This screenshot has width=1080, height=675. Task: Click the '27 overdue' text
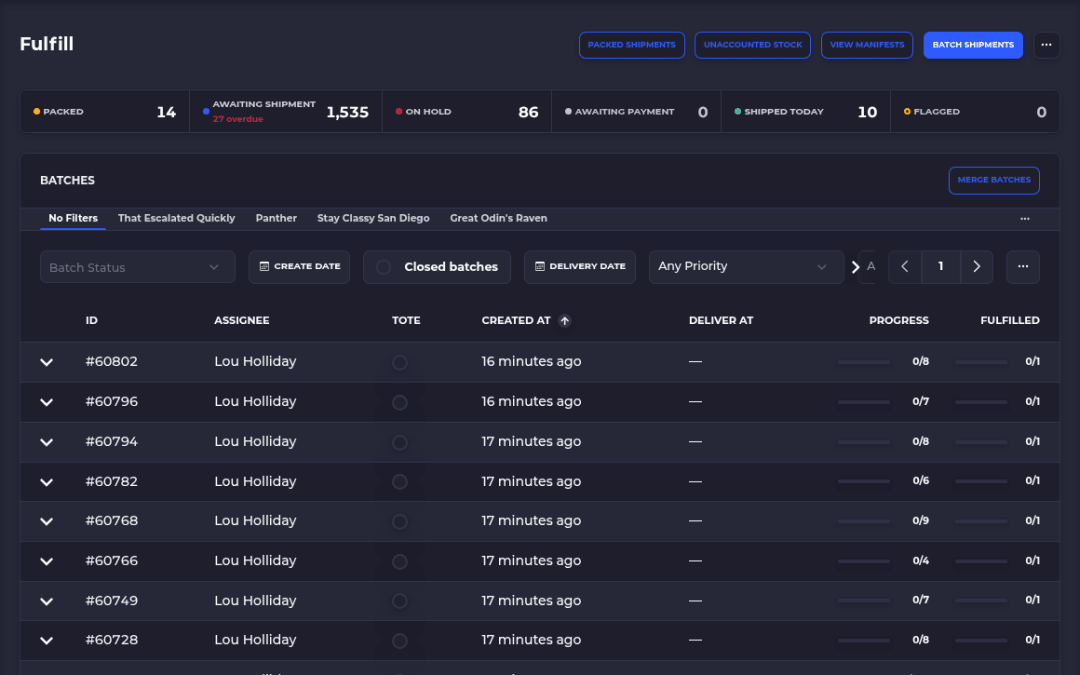tap(238, 119)
